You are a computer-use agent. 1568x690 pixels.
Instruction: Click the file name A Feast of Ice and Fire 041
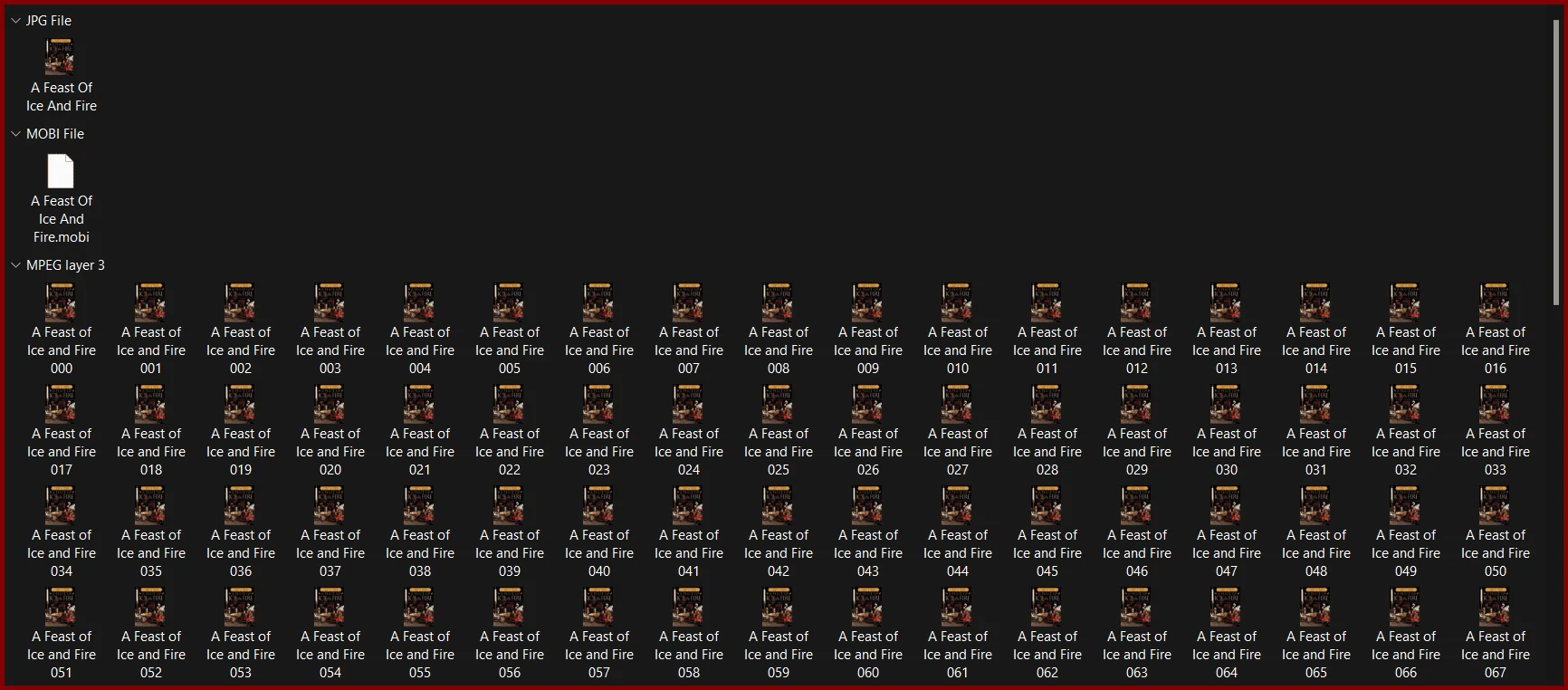(x=689, y=553)
